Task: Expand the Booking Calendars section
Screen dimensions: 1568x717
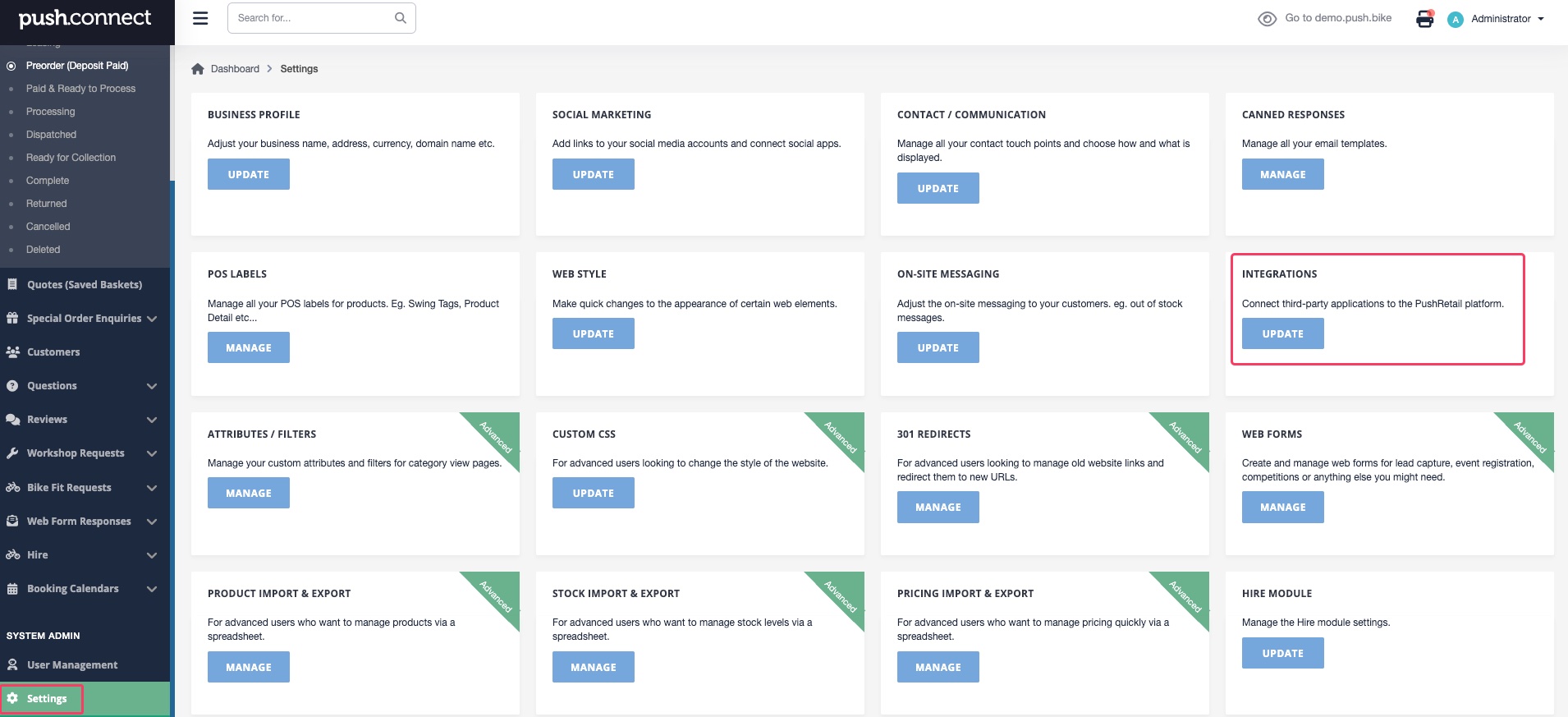Action: tap(152, 589)
